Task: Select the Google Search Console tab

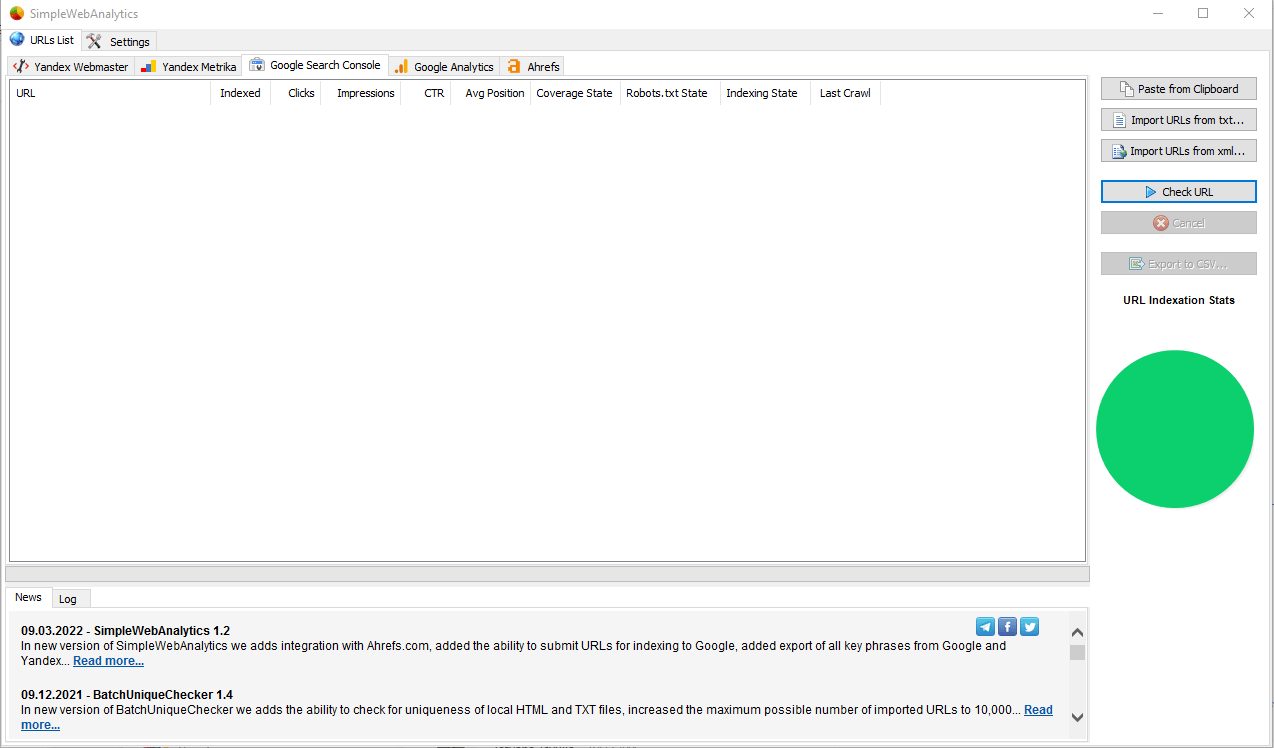Action: [315, 65]
